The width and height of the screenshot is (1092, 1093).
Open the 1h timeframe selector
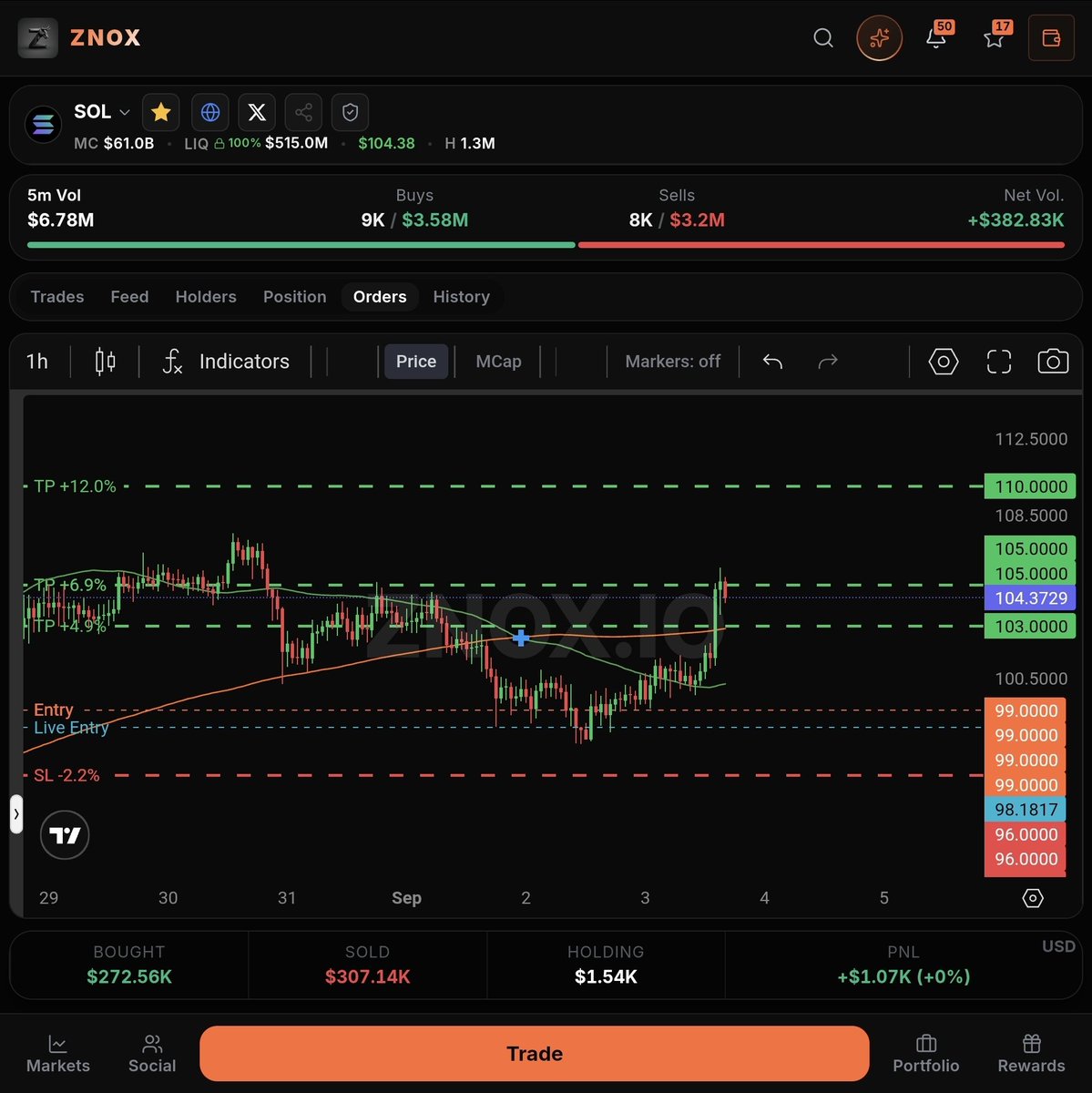[x=37, y=362]
